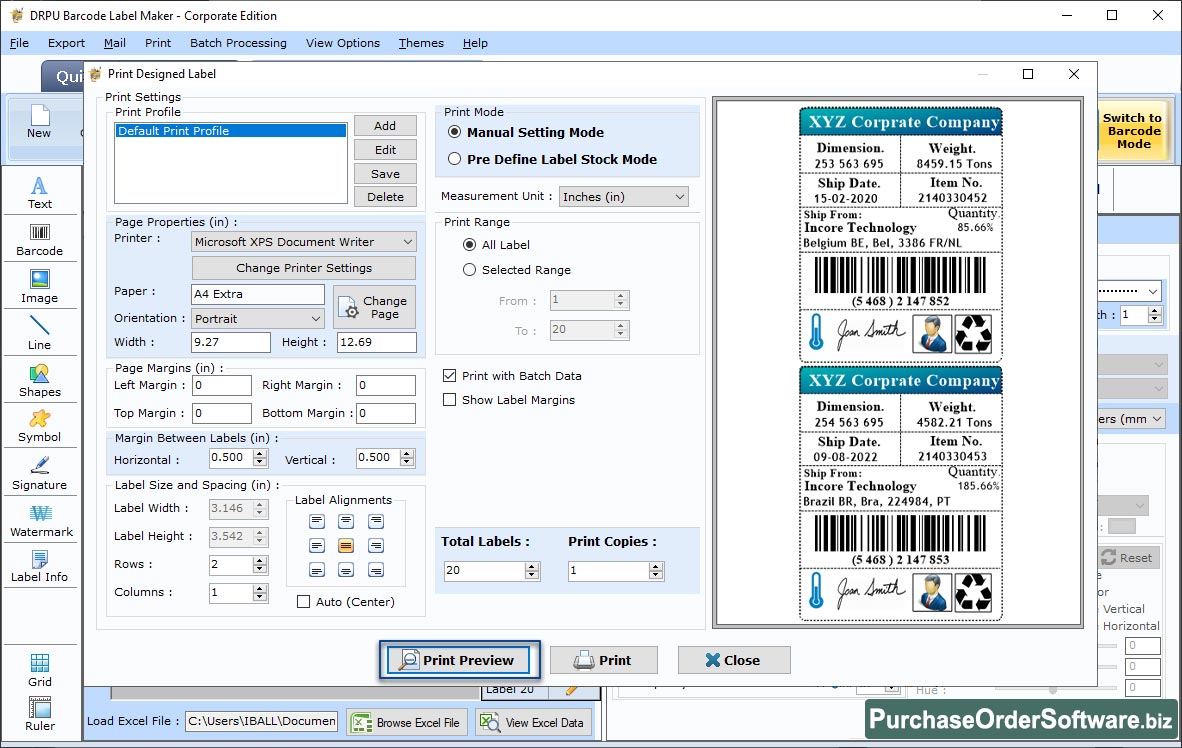The image size is (1182, 748).
Task: Select the Watermark tool in sidebar
Action: 41,520
